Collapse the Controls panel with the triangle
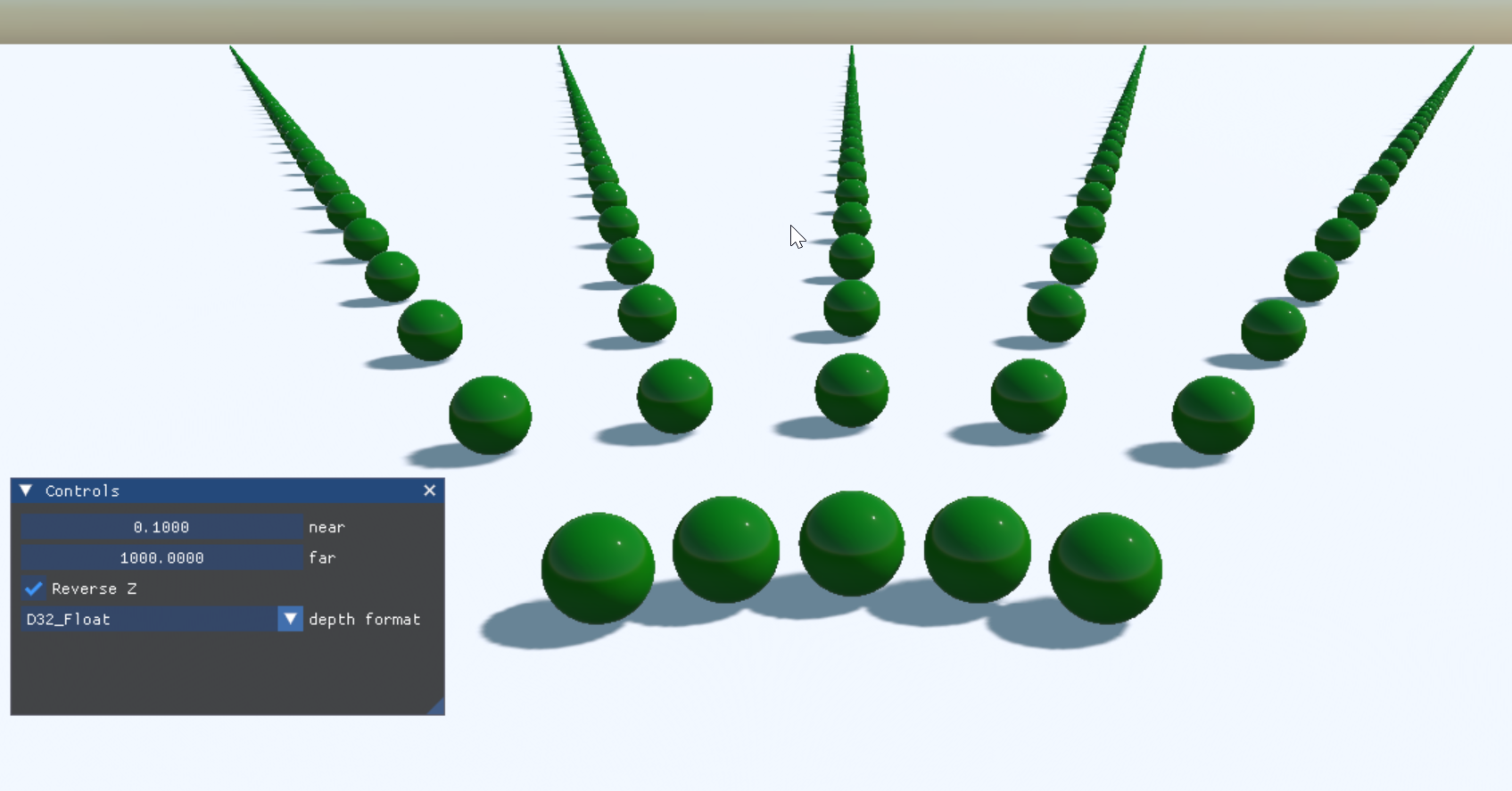Screen dimensions: 1512x791 click(26, 490)
